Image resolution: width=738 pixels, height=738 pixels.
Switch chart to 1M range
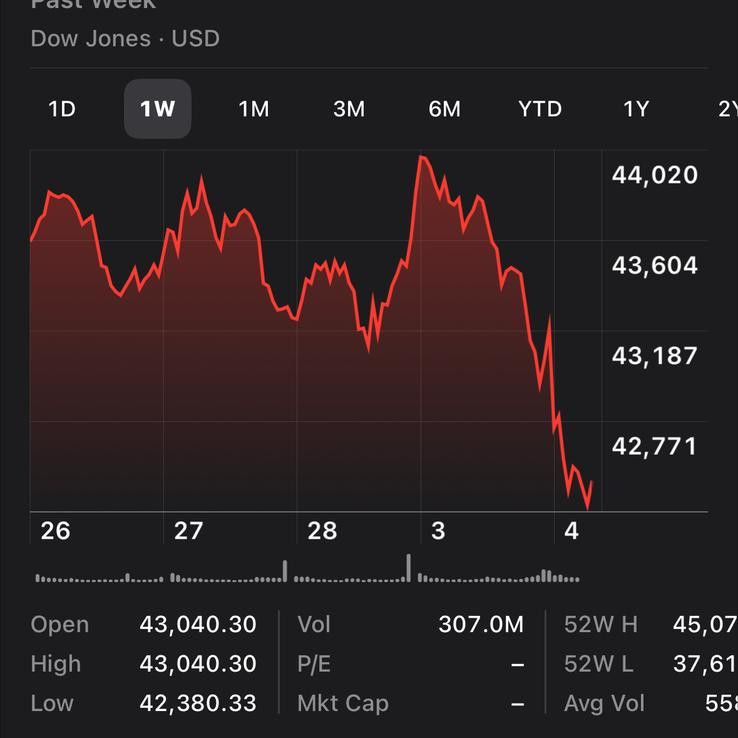click(253, 109)
